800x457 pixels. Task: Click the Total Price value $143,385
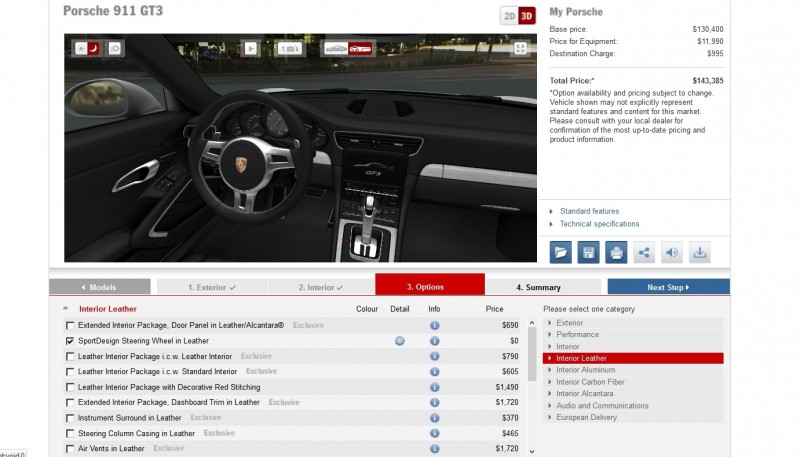pos(708,81)
